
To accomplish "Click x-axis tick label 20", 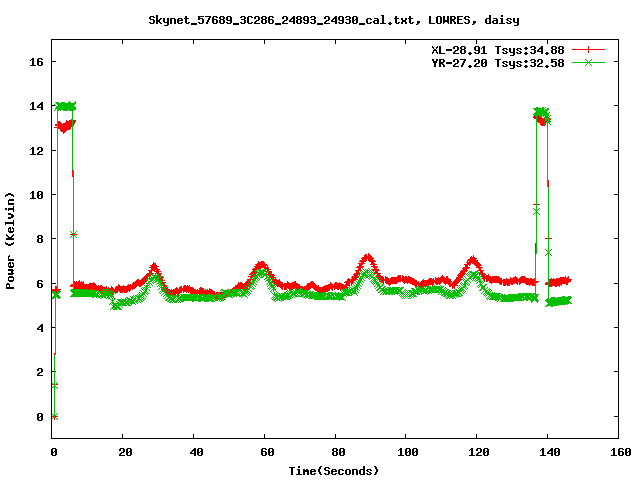I will 125,452.
